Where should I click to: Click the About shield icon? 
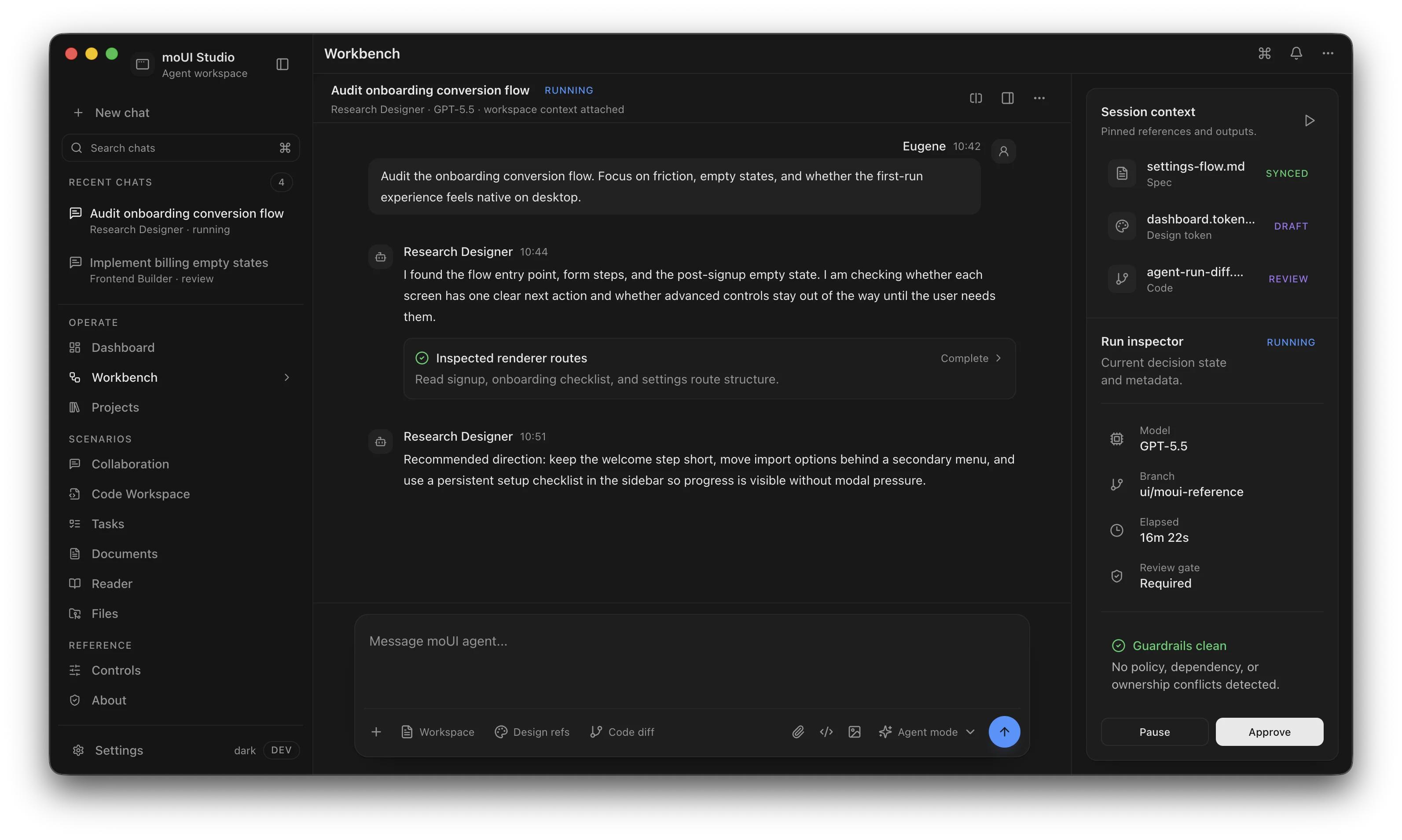(75, 700)
